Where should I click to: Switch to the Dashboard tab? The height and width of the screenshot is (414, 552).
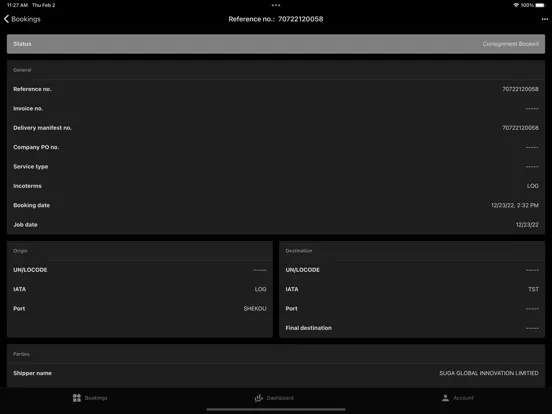(274, 398)
